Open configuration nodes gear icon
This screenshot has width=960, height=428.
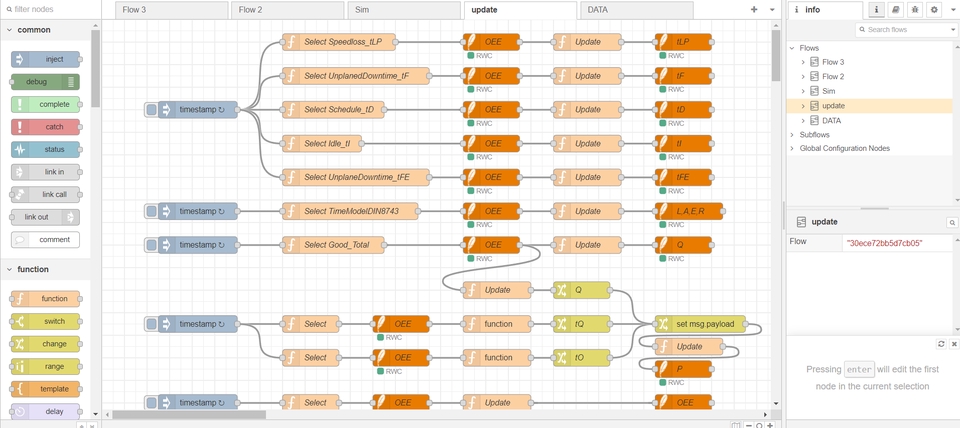point(934,10)
